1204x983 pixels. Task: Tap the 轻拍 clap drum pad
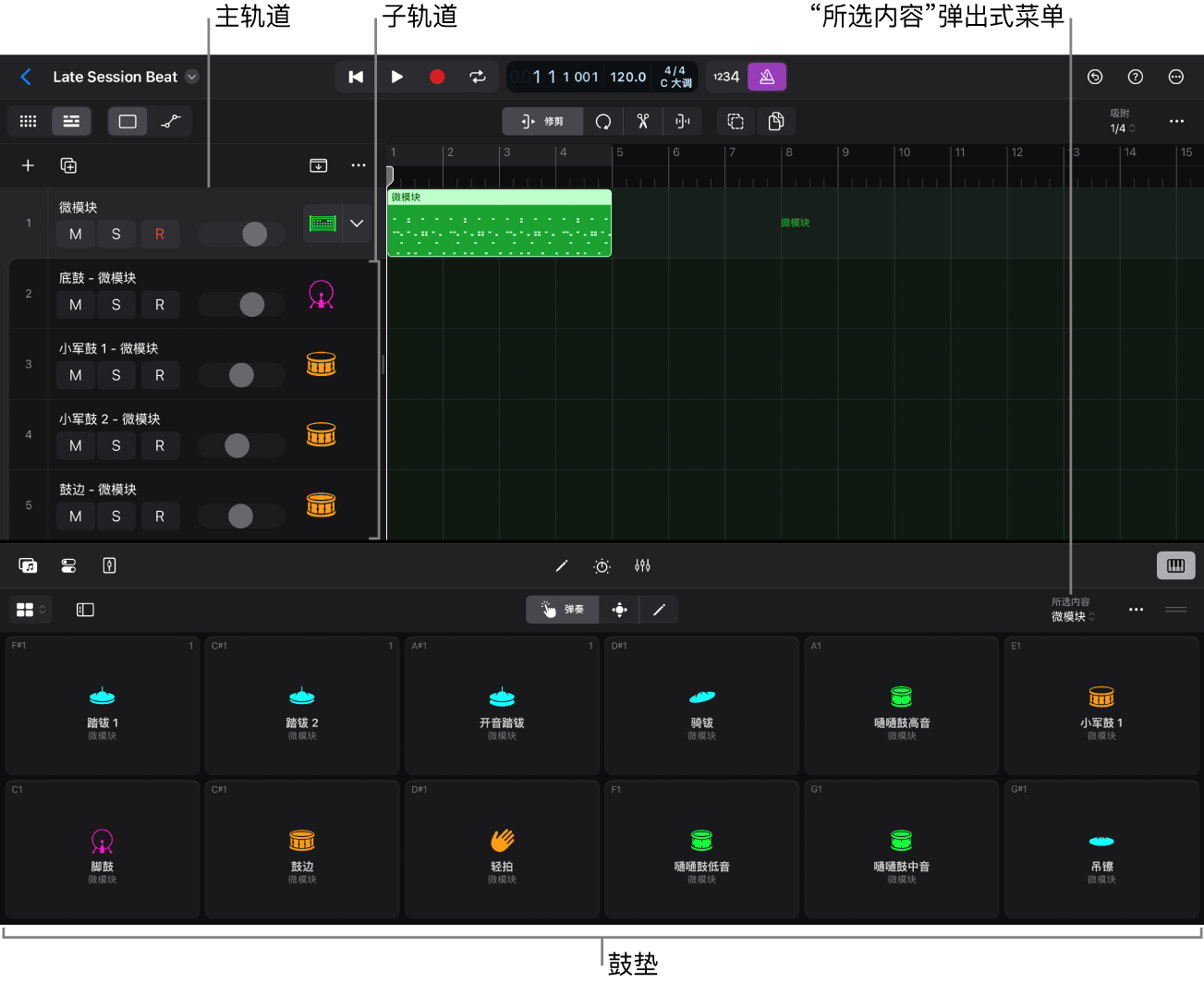502,849
